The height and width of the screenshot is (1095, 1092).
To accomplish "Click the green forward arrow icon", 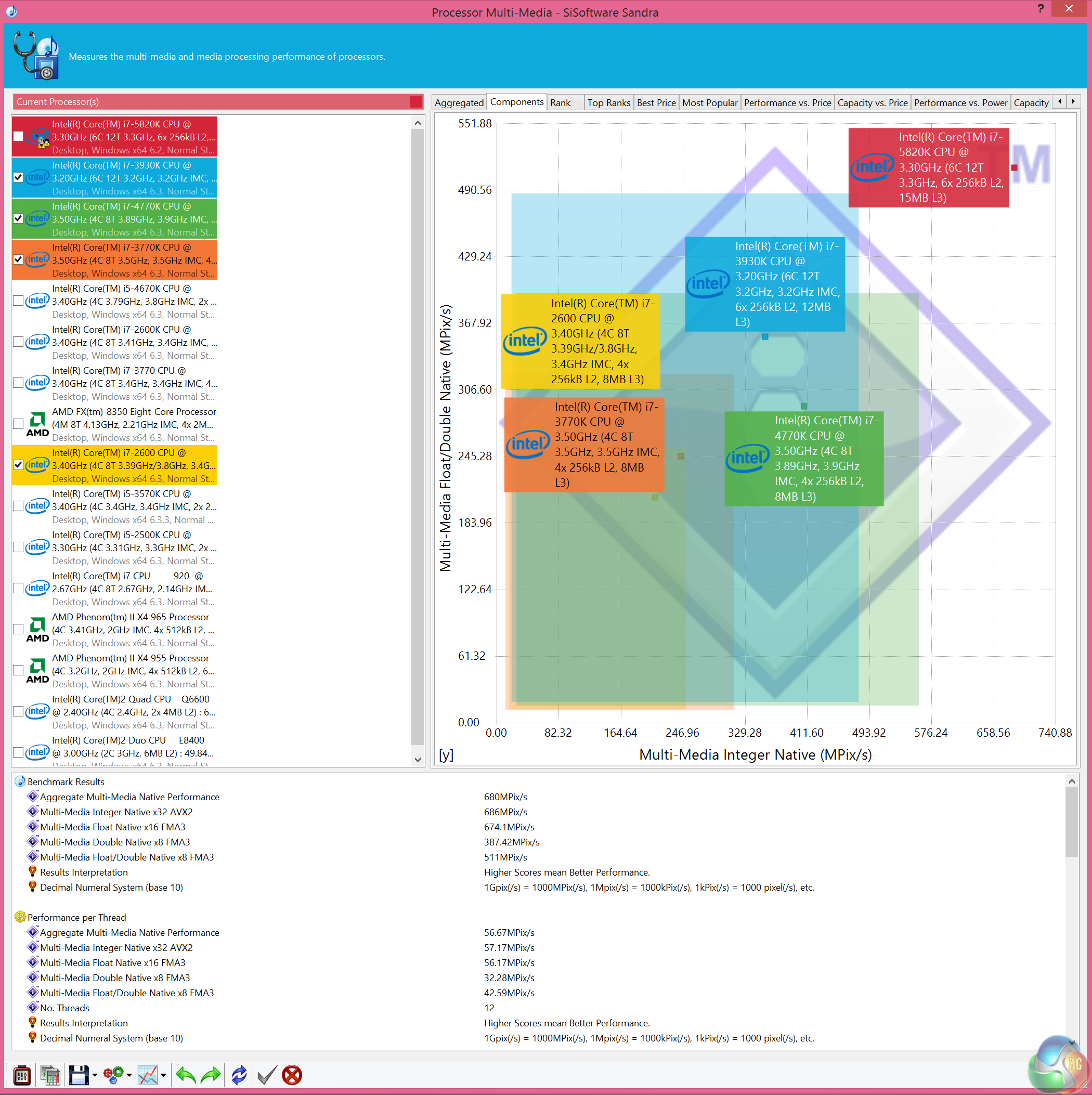I will [211, 1075].
